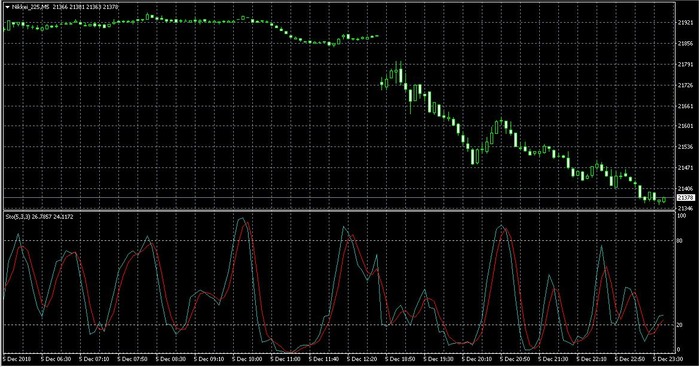700x367 pixels.
Task: Select the 5 Dec 06:30 time label
Action: click(x=56, y=359)
